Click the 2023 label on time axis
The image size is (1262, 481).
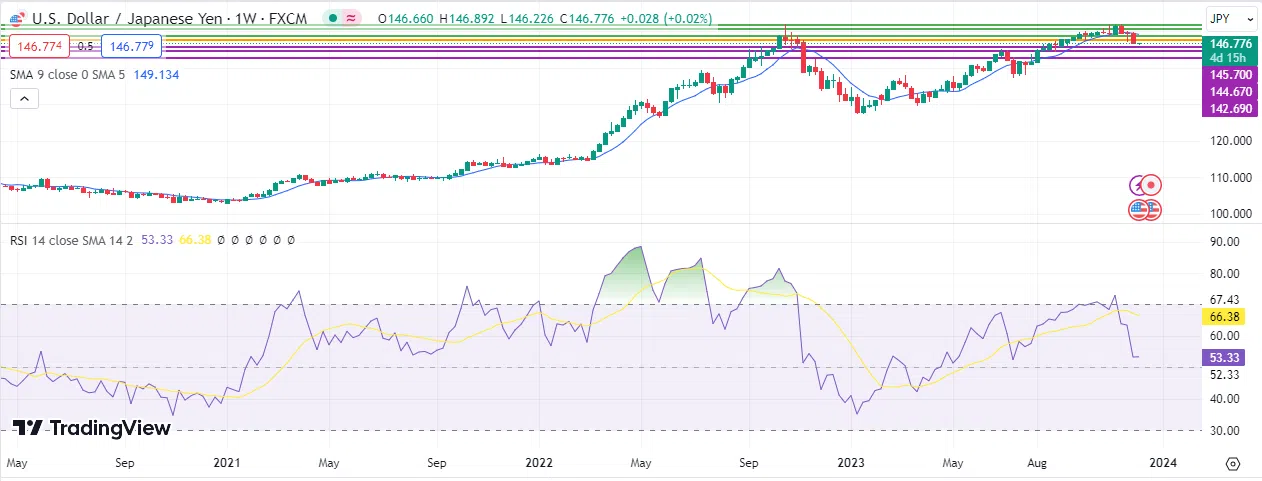(x=851, y=463)
